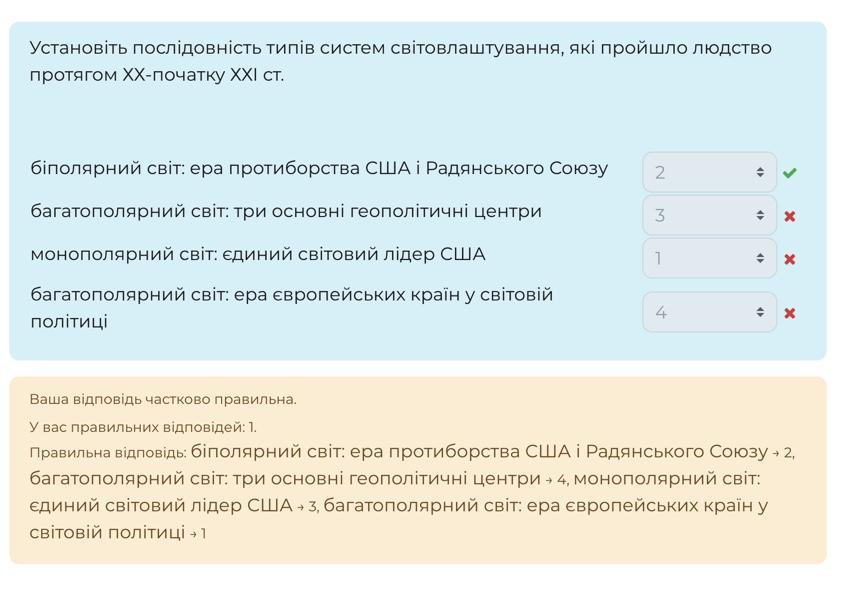This screenshot has height=600, width=842.
Task: Click the green checkmark beside the first answer
Action: tap(789, 173)
